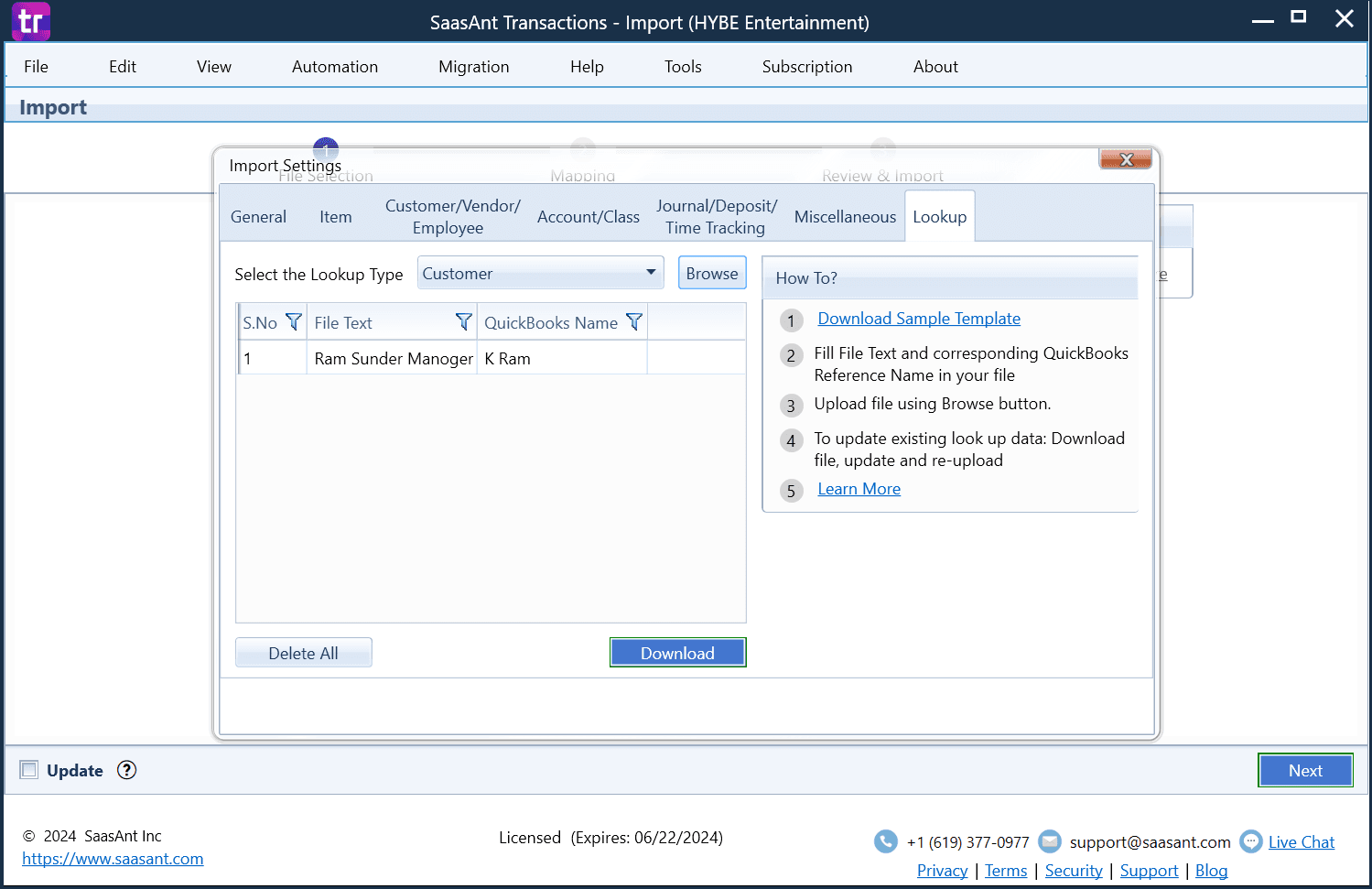Open the View menu

tap(214, 67)
